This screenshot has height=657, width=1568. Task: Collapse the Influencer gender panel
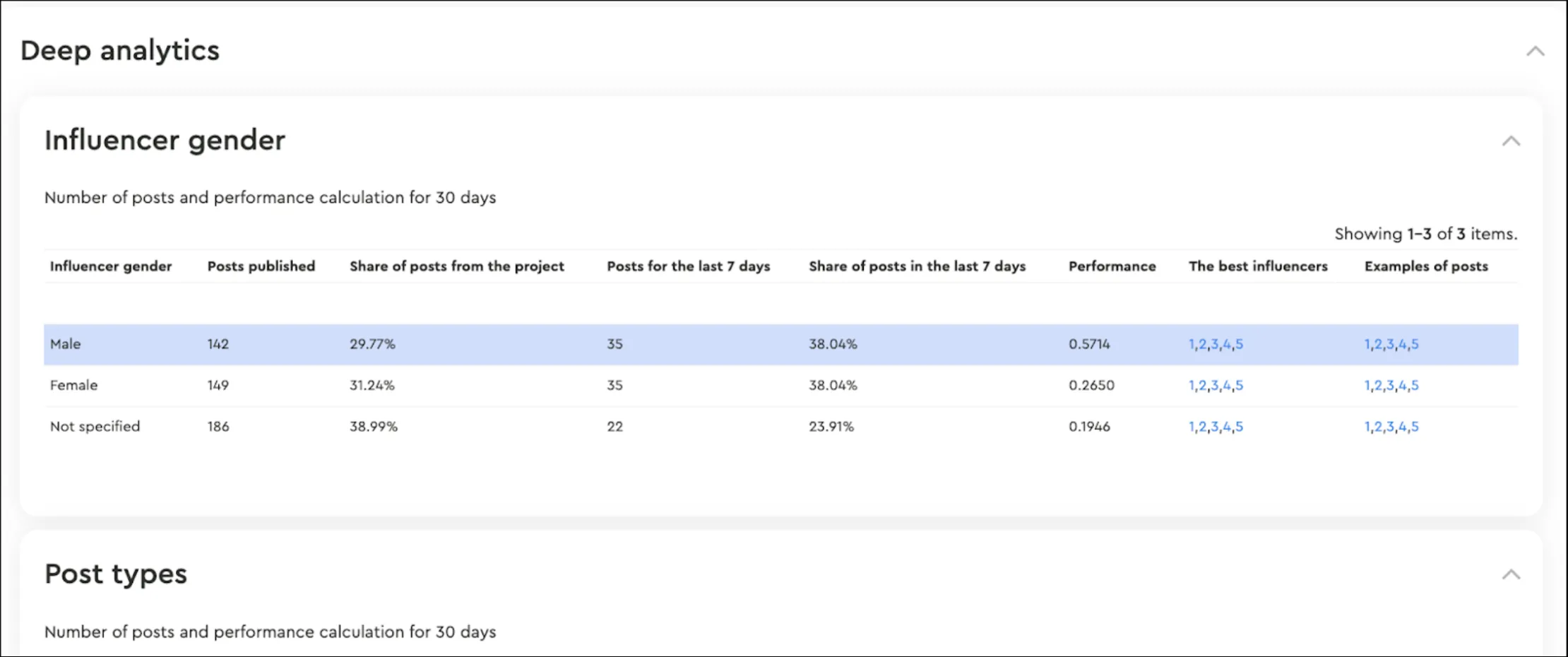tap(1511, 141)
